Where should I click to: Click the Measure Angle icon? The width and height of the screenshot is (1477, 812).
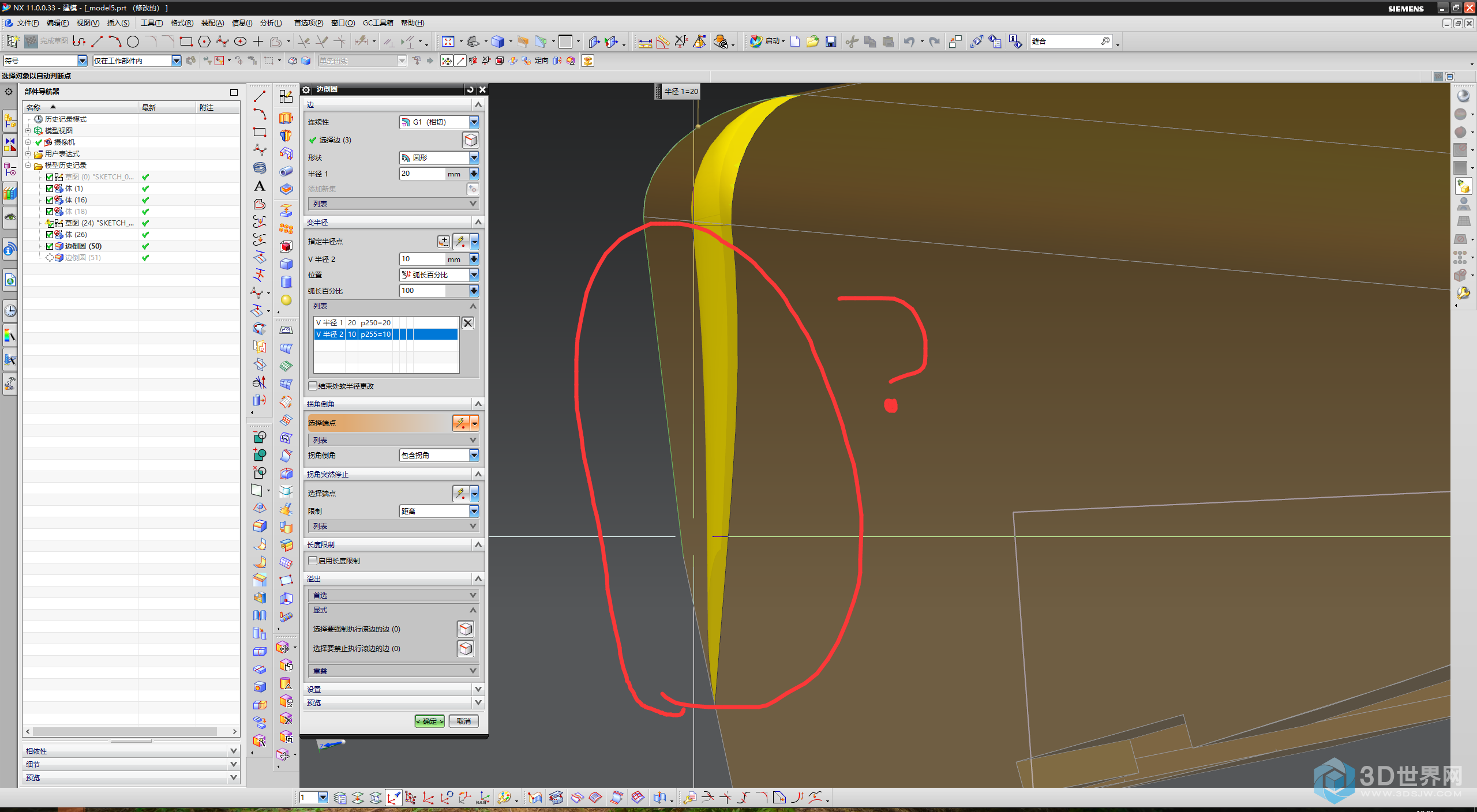[663, 42]
